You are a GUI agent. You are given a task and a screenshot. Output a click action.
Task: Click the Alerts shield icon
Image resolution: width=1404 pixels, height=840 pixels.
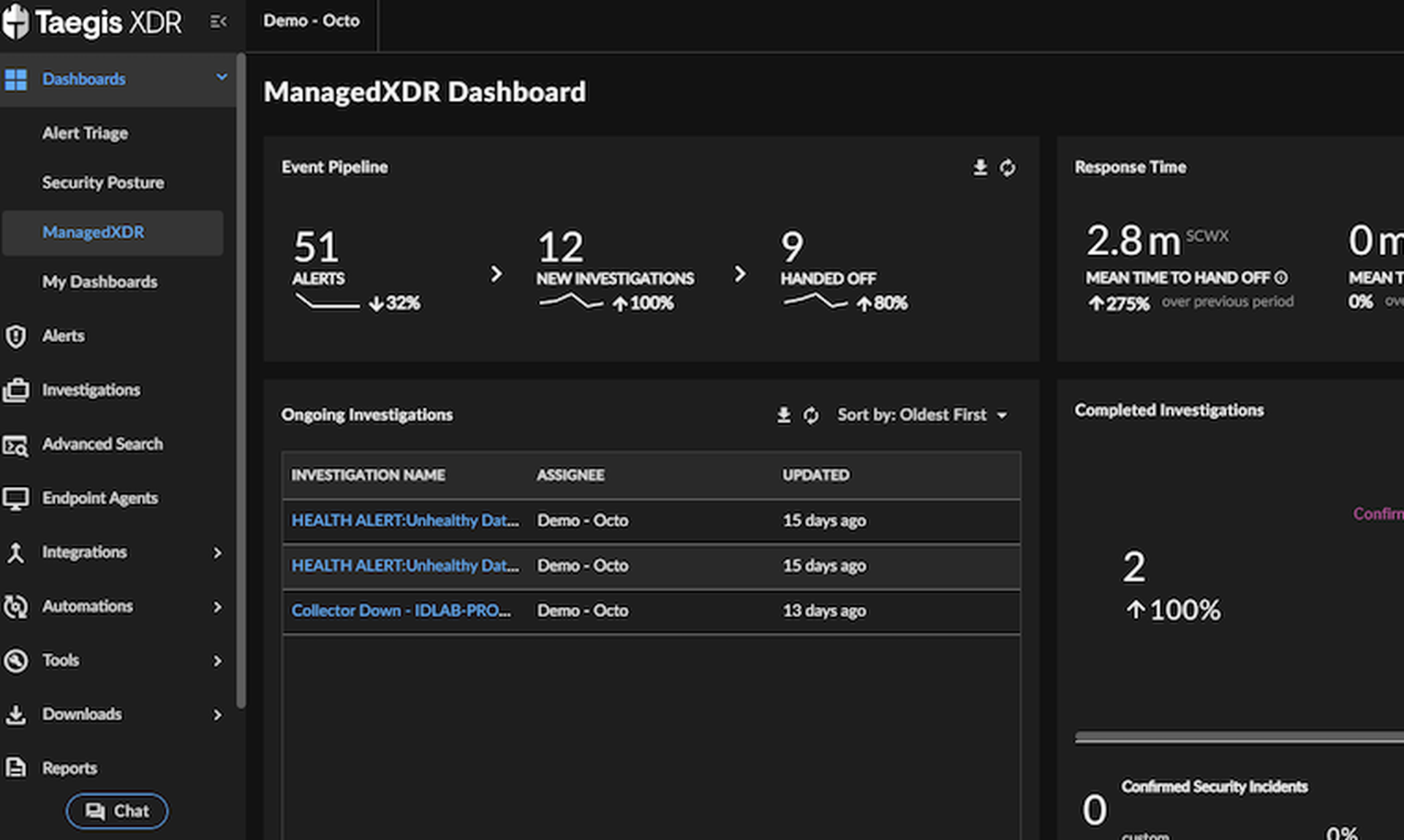15,336
